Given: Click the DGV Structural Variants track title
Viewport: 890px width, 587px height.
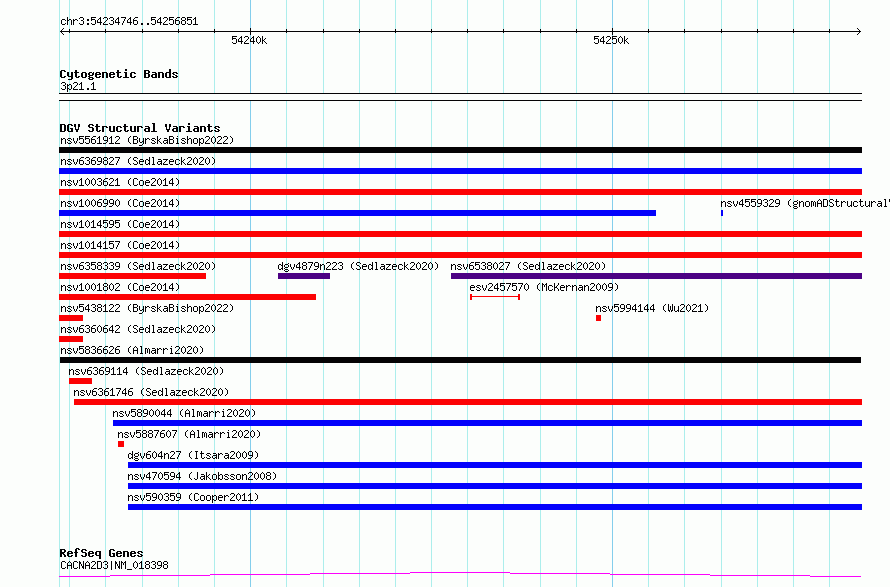Looking at the screenshot, I should (x=140, y=128).
